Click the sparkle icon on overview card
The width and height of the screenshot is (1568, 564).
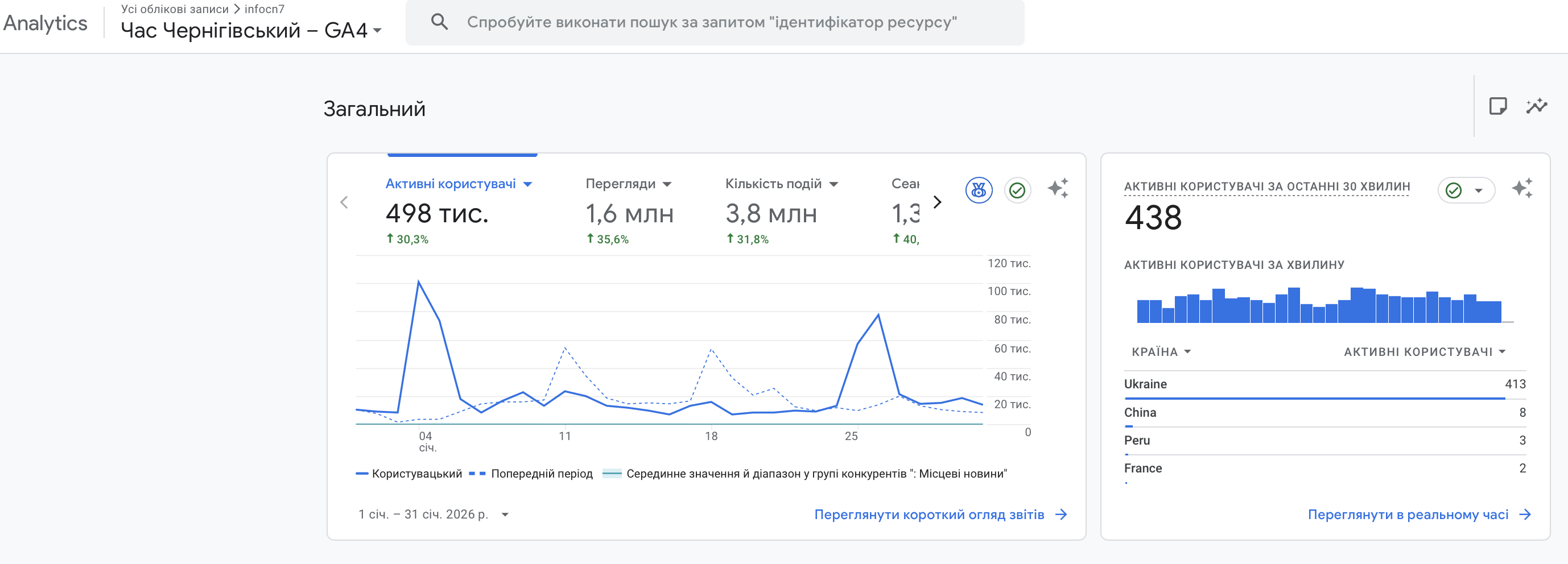(1058, 189)
